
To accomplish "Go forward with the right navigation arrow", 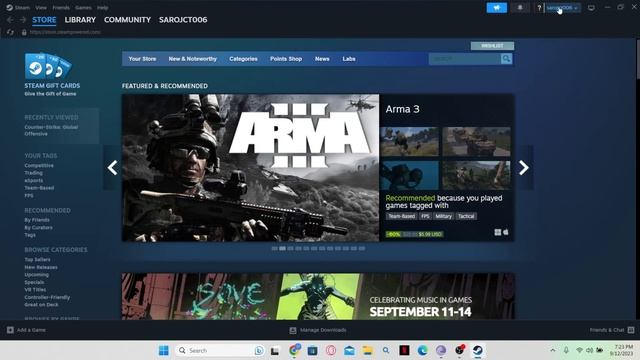I will (23, 20).
